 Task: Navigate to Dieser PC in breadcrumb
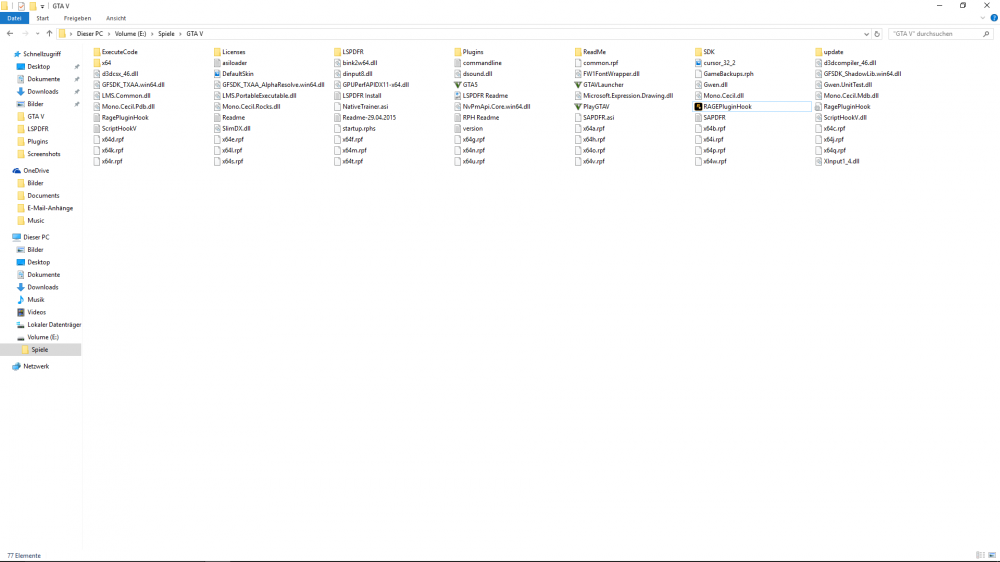(89, 34)
